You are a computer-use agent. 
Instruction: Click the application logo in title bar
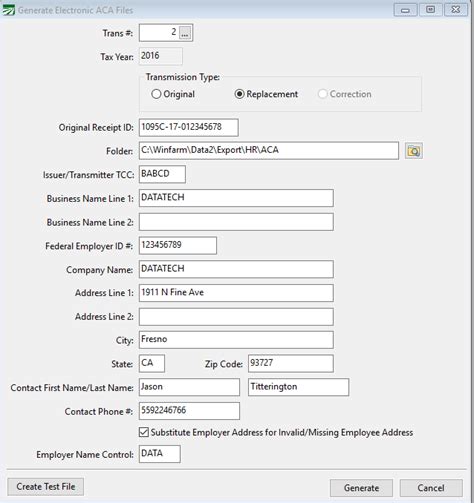(8, 10)
